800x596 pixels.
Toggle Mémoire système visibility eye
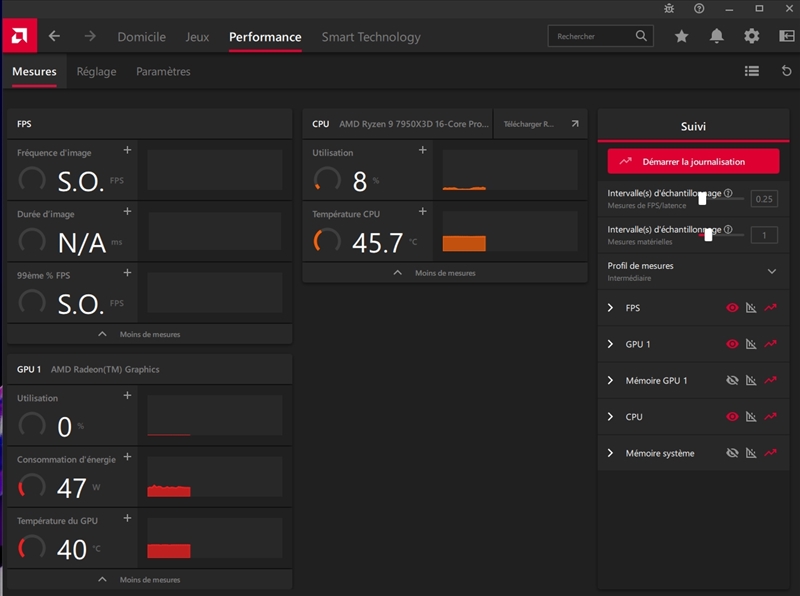pos(732,453)
